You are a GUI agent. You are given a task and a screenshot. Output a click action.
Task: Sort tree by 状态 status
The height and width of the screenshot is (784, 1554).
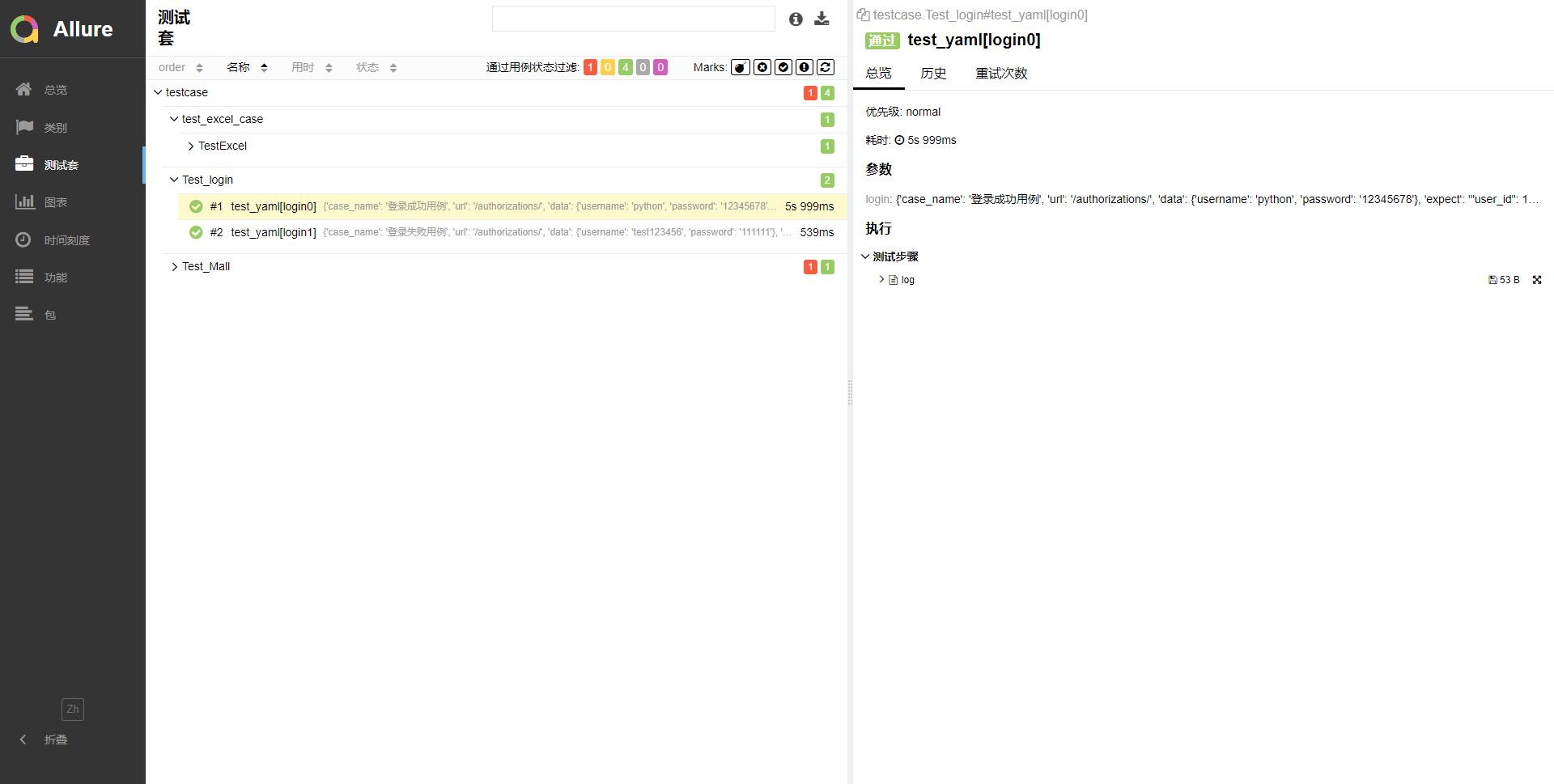[x=376, y=67]
